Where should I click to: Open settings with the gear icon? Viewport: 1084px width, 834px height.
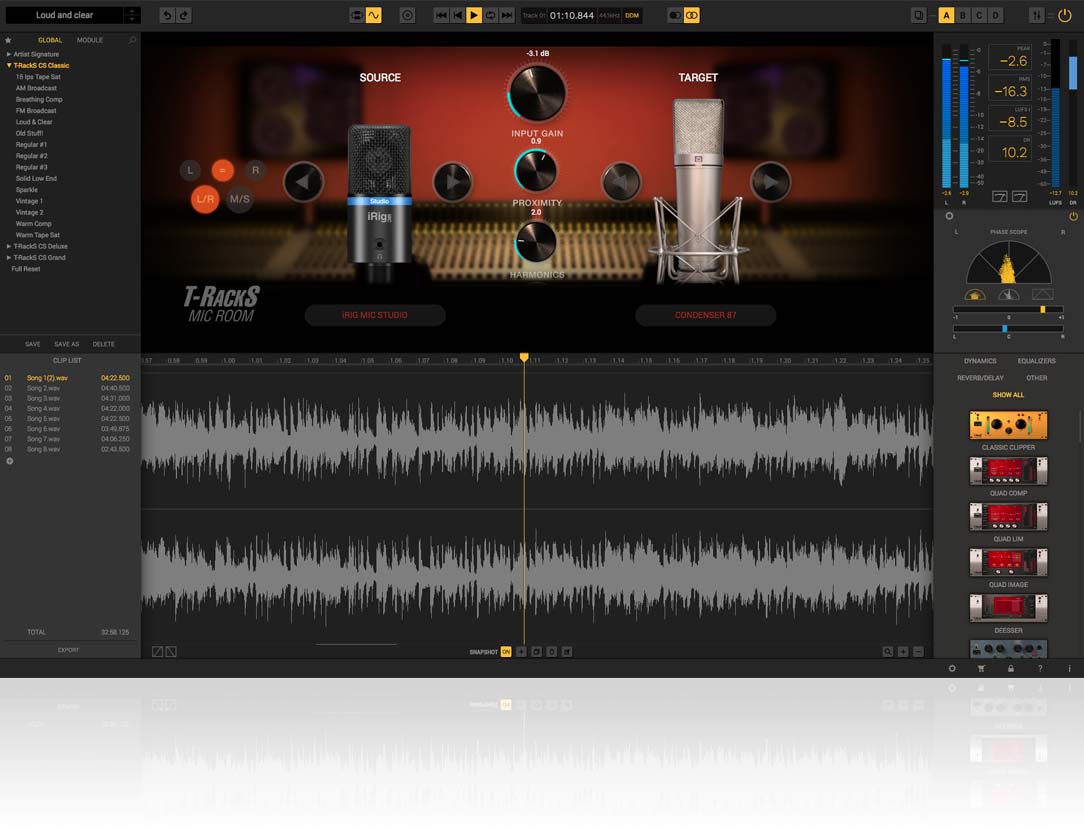(952, 668)
